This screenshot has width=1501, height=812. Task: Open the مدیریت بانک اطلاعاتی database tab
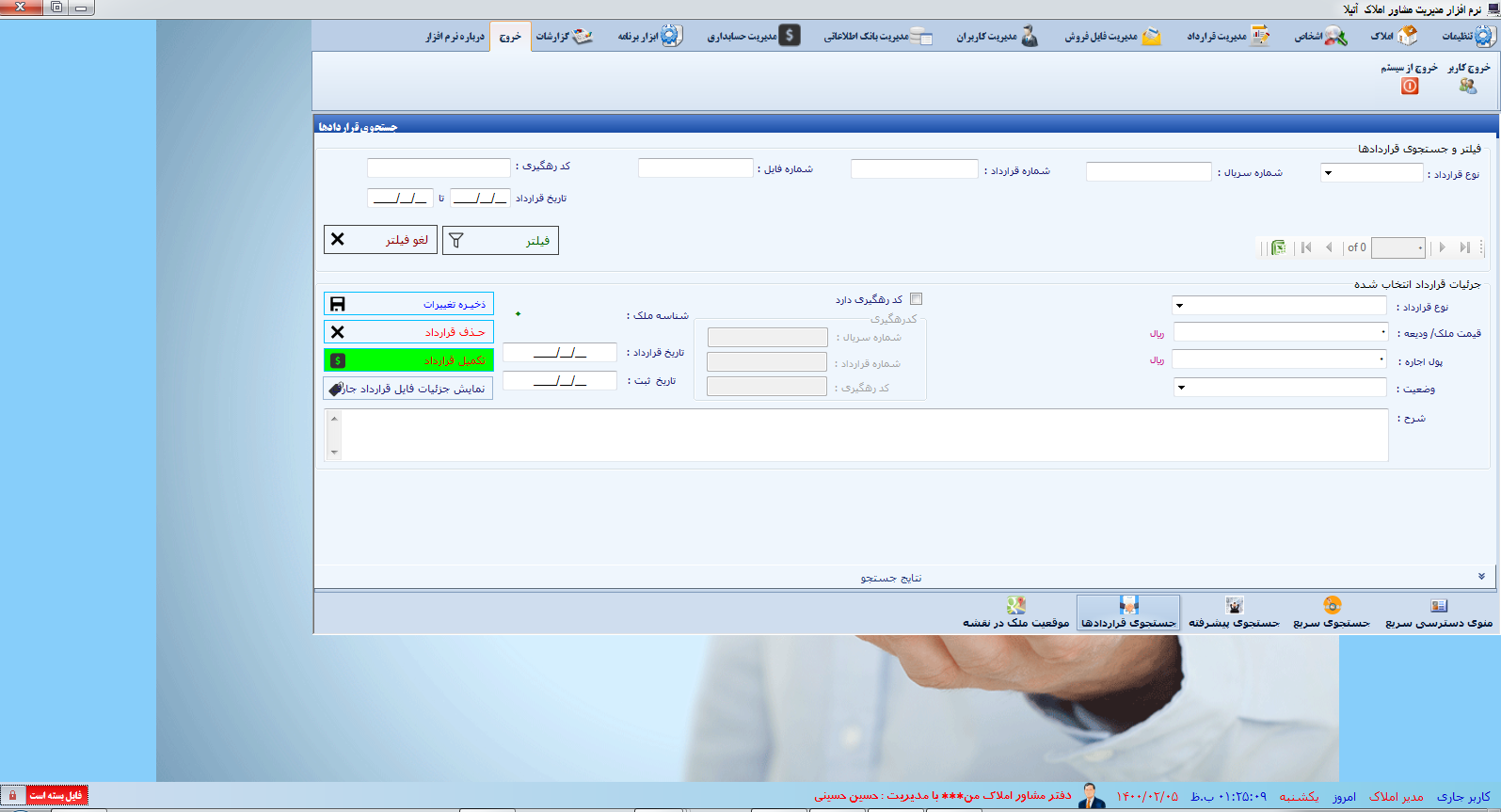click(x=878, y=37)
